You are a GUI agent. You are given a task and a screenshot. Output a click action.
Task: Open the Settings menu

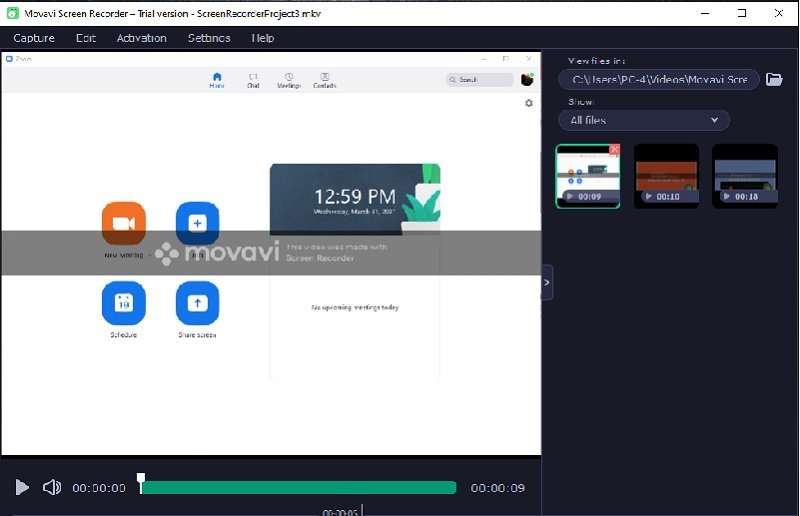(x=209, y=38)
